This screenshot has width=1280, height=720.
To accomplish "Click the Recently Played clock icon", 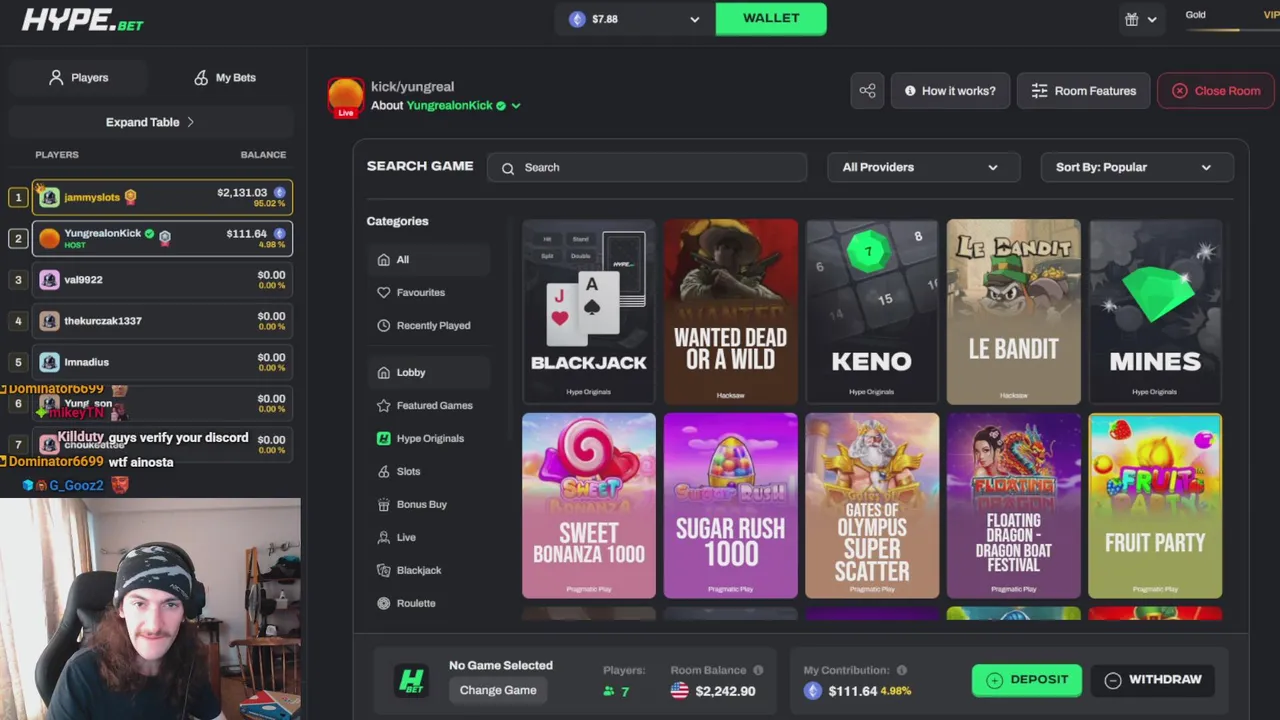I will click(383, 326).
